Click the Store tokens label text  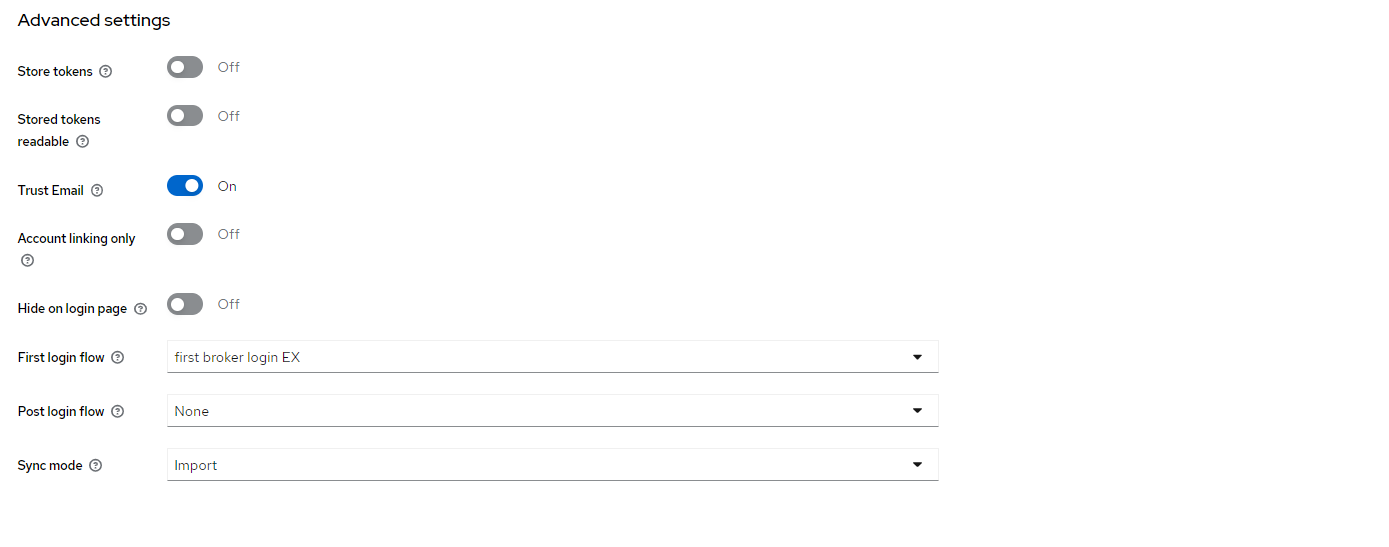point(55,72)
